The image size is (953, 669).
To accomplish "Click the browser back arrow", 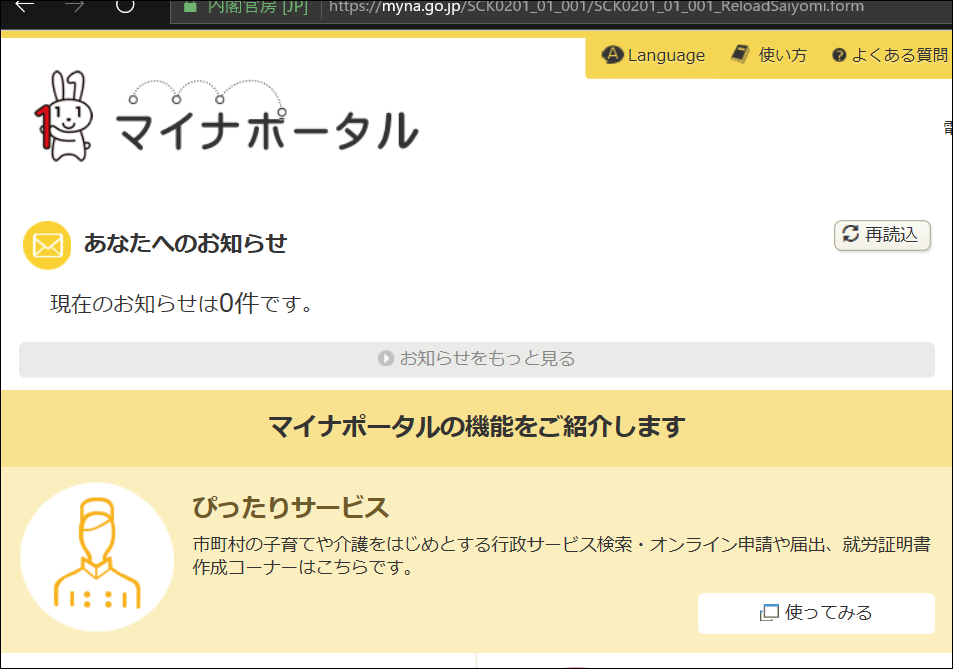I will click(24, 7).
